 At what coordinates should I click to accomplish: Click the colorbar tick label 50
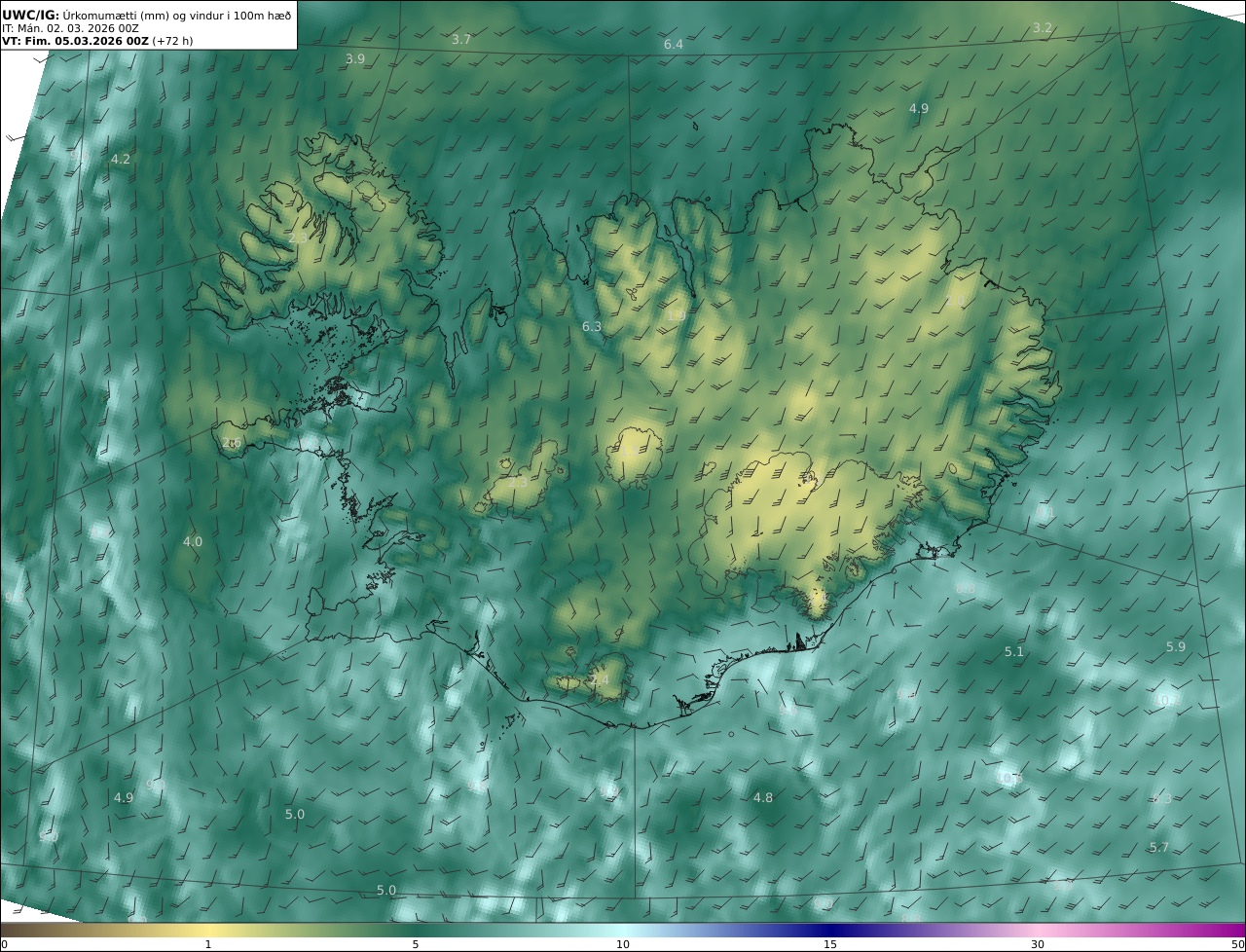[x=1238, y=944]
